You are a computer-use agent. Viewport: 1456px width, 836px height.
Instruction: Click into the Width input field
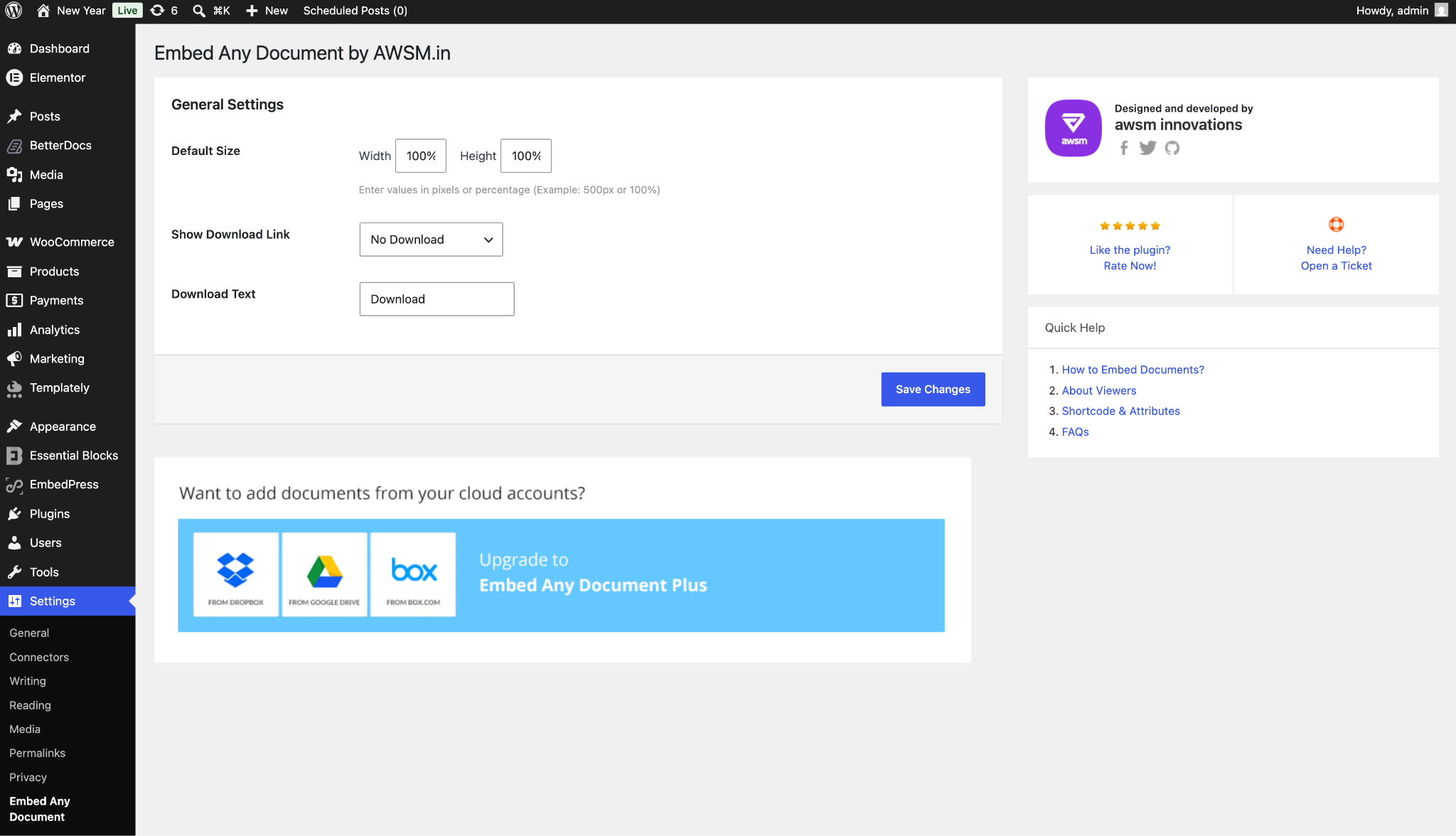[x=421, y=156]
